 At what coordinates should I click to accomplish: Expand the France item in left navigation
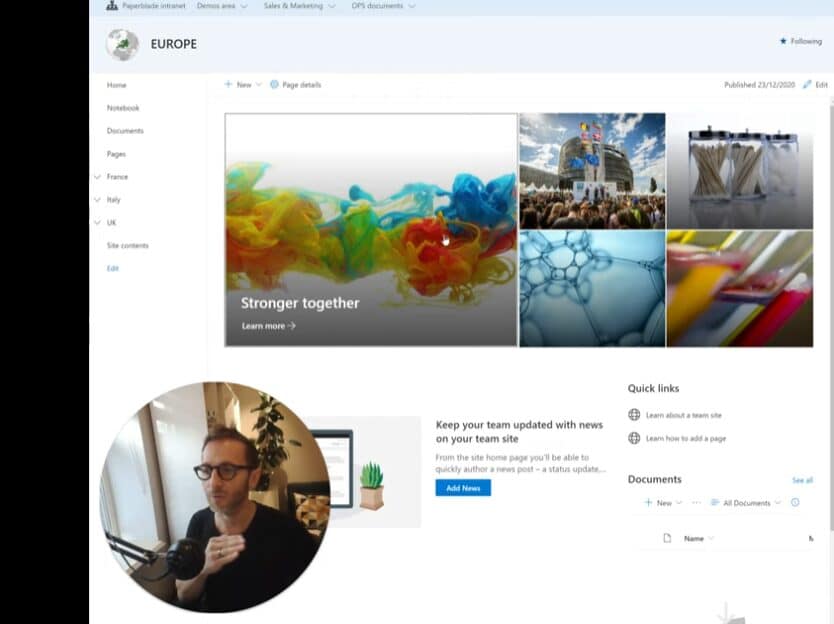click(x=97, y=177)
